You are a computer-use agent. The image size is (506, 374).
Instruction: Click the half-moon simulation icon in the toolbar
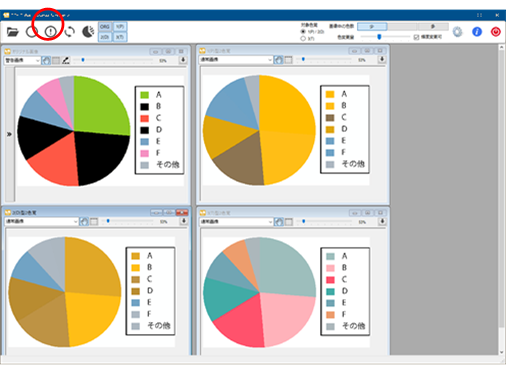[88, 32]
